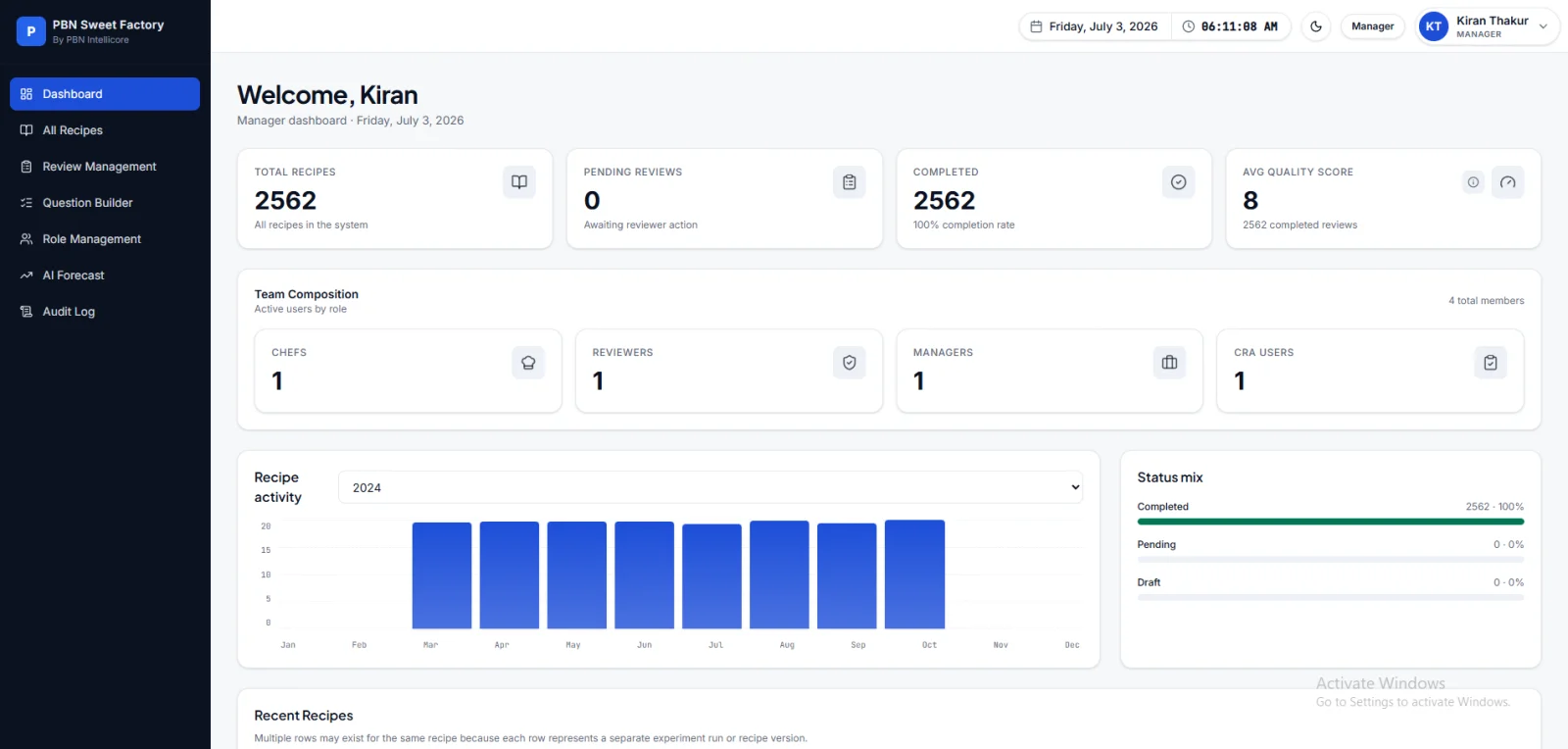Open Role Management section

[105, 239]
